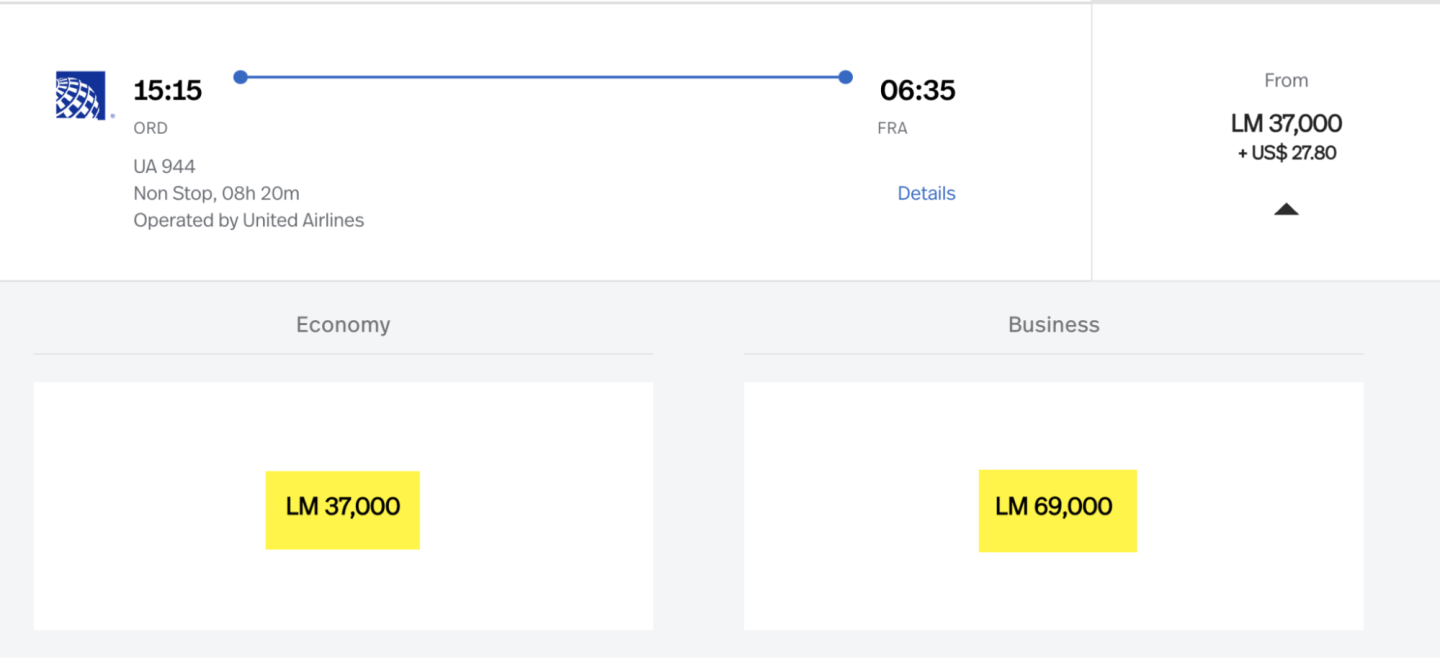The width and height of the screenshot is (1440, 666).
Task: Click the Business cabin heading
Action: [1053, 325]
